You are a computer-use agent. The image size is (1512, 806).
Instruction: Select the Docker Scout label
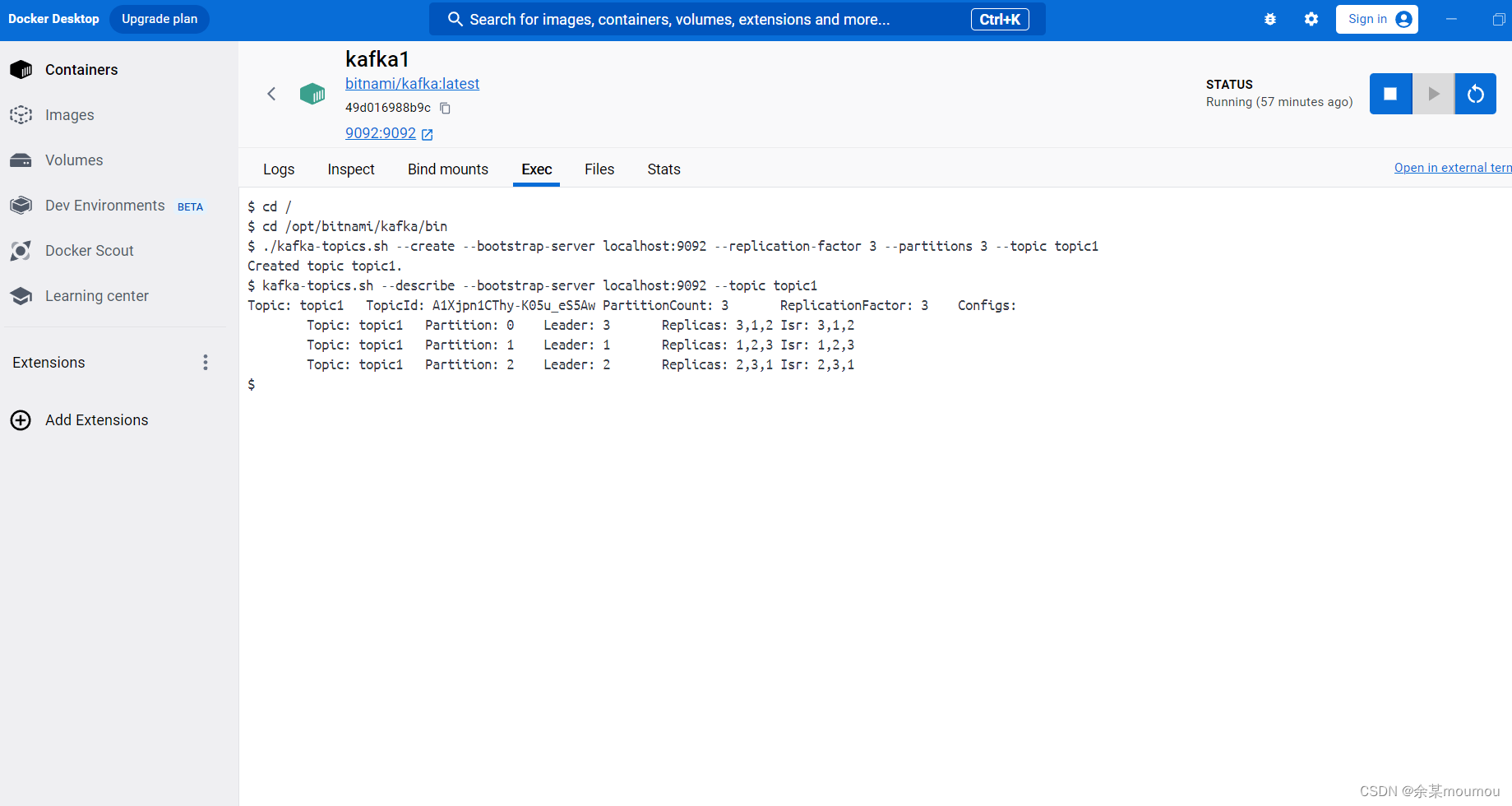click(x=90, y=251)
